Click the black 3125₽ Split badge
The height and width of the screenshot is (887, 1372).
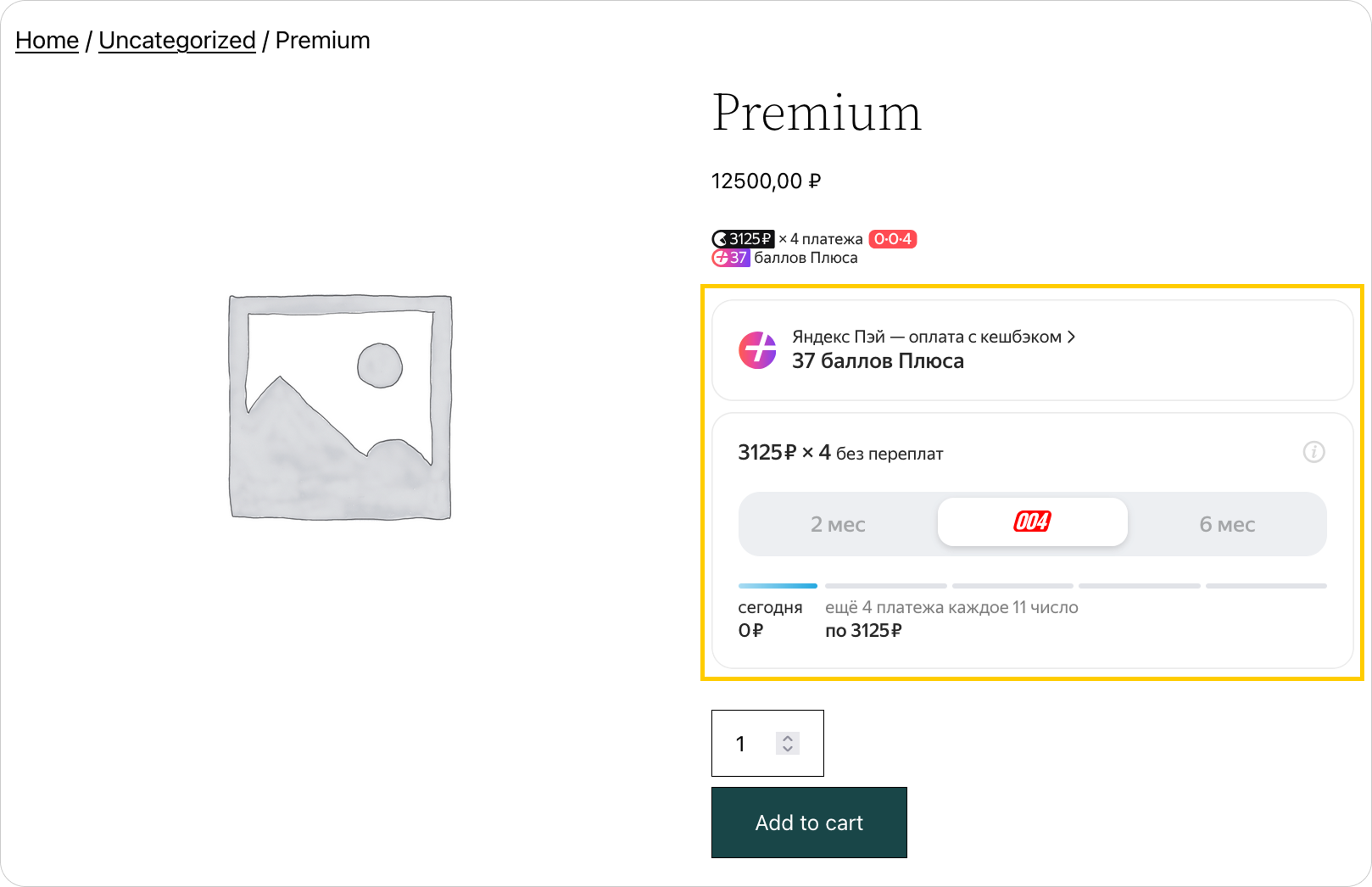pos(744,239)
